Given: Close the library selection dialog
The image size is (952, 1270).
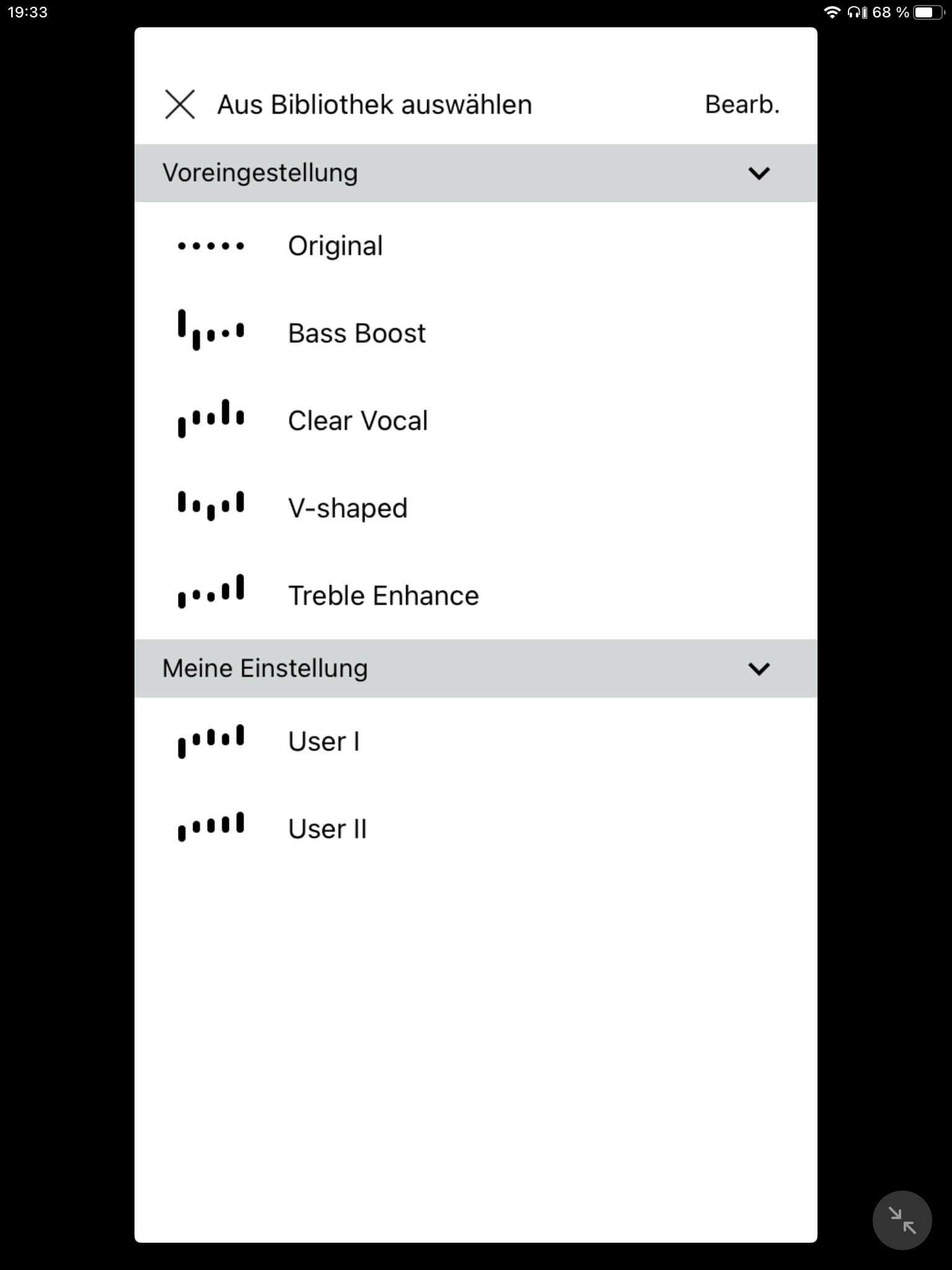Looking at the screenshot, I should (180, 104).
